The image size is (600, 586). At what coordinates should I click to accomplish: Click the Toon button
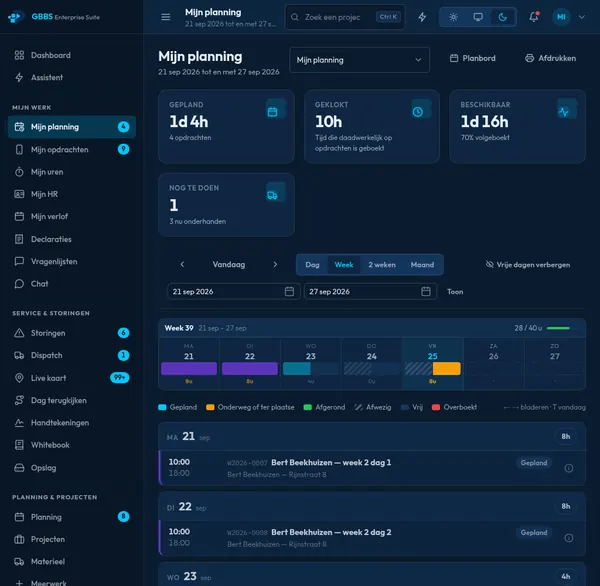click(x=455, y=292)
